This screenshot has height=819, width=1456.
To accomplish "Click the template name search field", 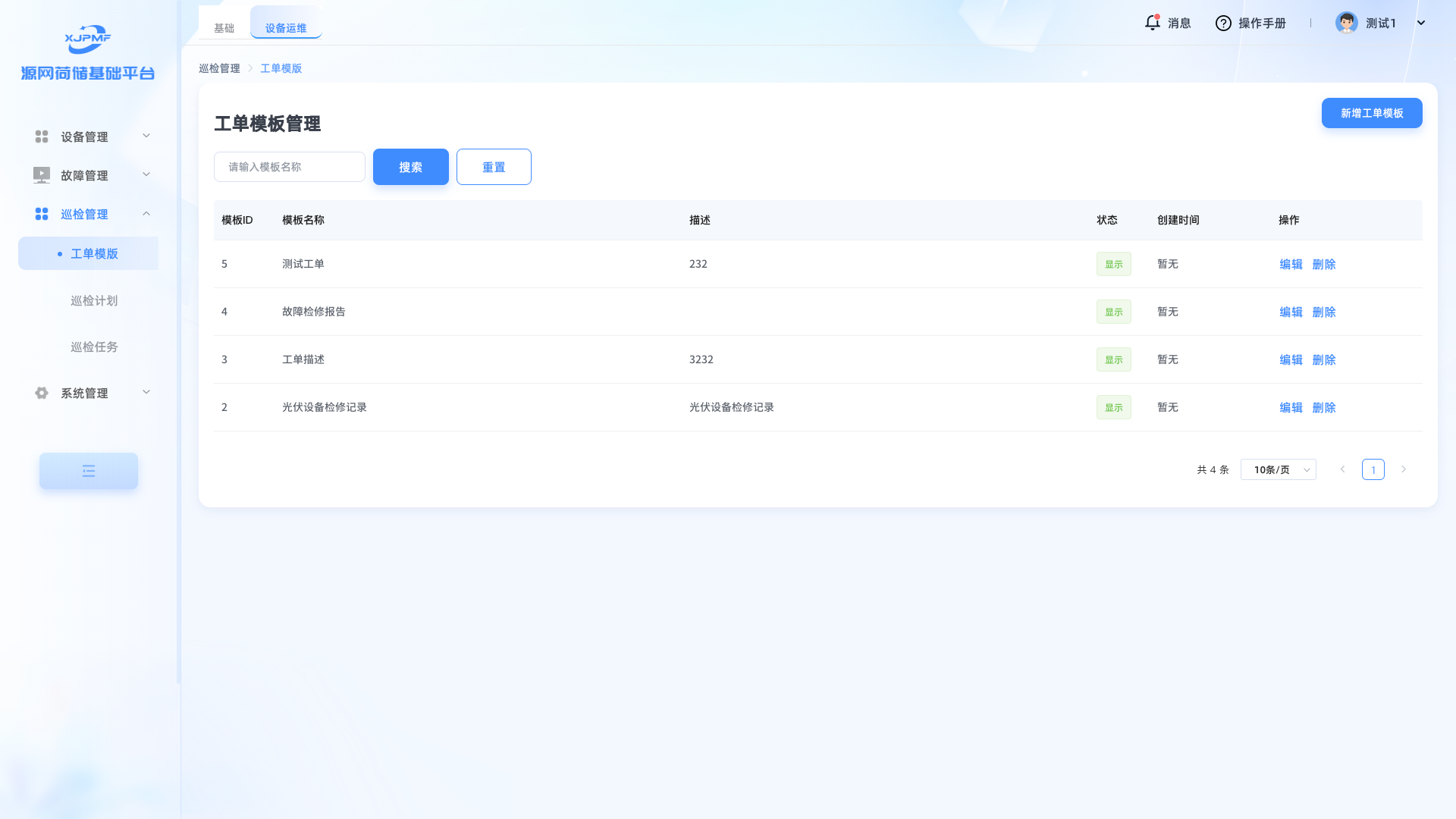I will 289,167.
